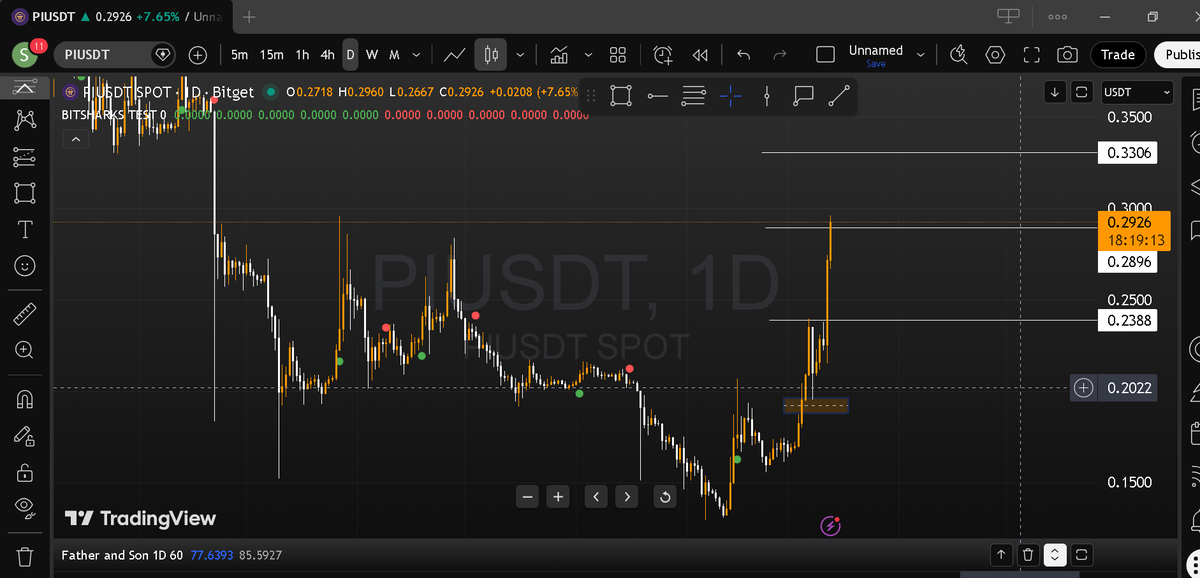Open the emoji/icons tool in left sidebar
This screenshot has height=578, width=1200.
25,267
